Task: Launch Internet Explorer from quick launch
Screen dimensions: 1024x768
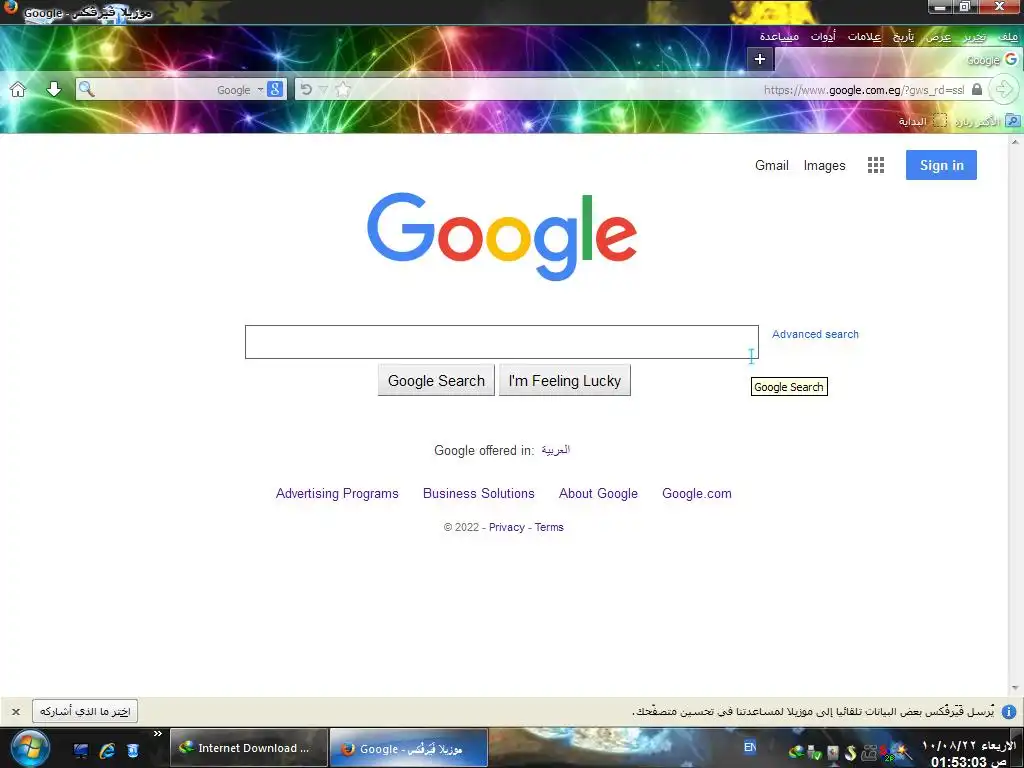Action: pos(107,750)
